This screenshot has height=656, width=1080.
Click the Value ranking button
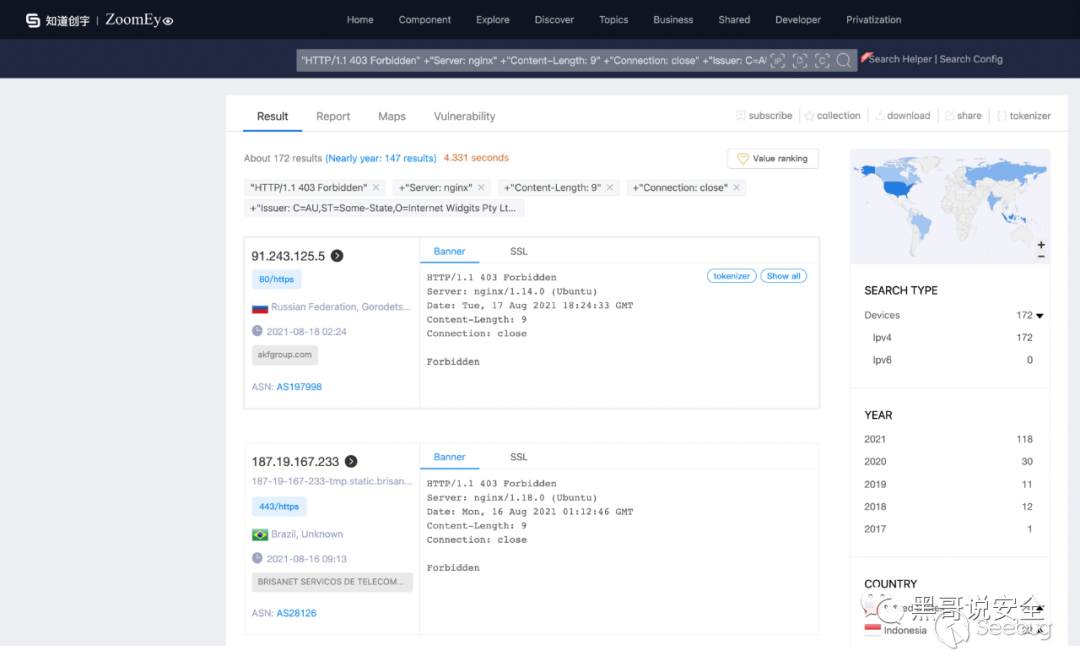point(773,159)
